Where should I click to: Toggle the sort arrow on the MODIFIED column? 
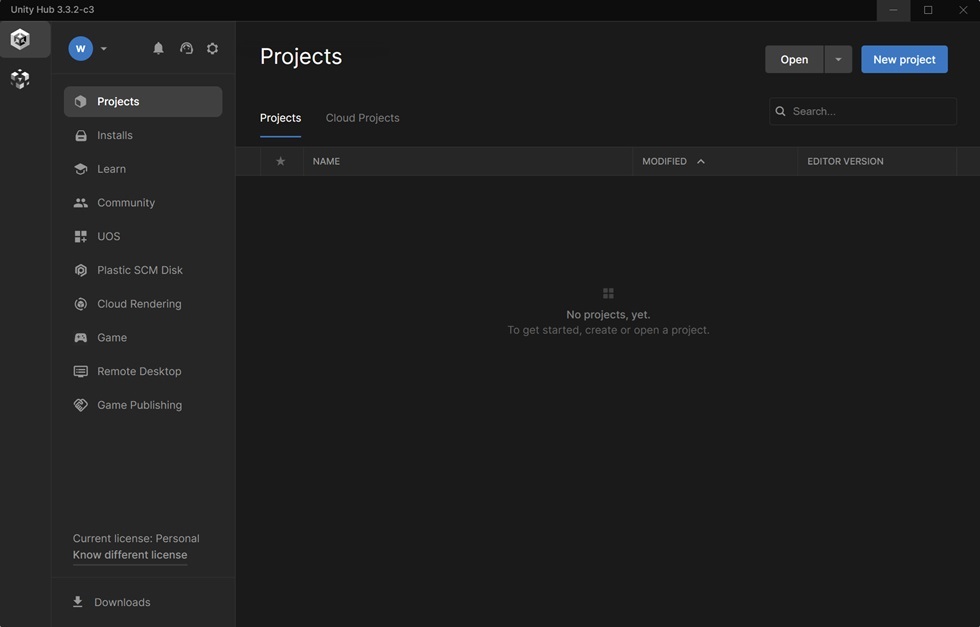[701, 161]
